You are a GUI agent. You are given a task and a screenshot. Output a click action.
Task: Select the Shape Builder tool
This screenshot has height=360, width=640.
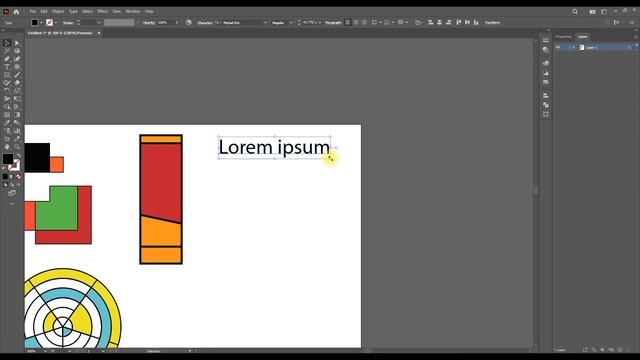pos(7,107)
